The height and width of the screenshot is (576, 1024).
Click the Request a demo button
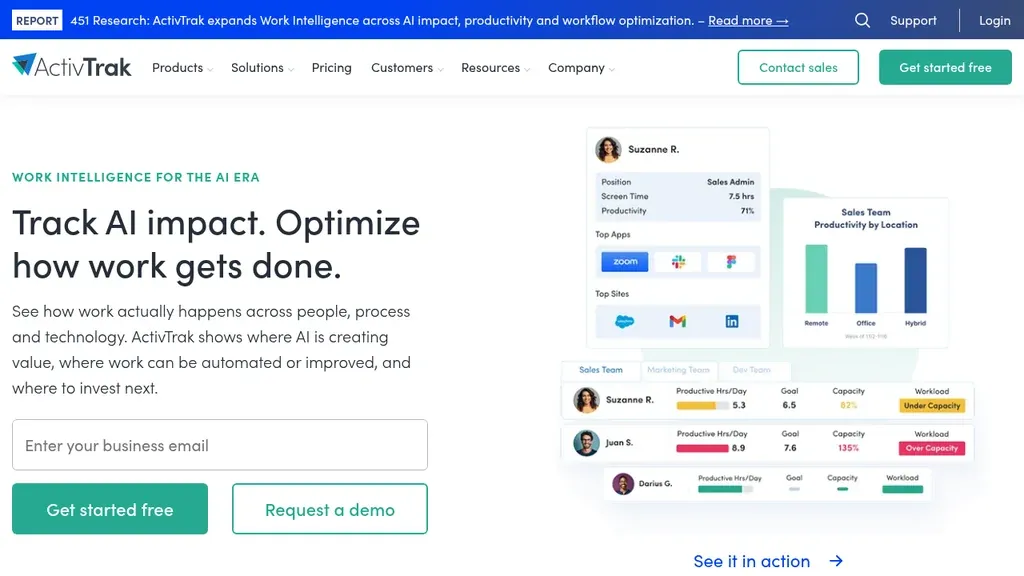pos(330,509)
